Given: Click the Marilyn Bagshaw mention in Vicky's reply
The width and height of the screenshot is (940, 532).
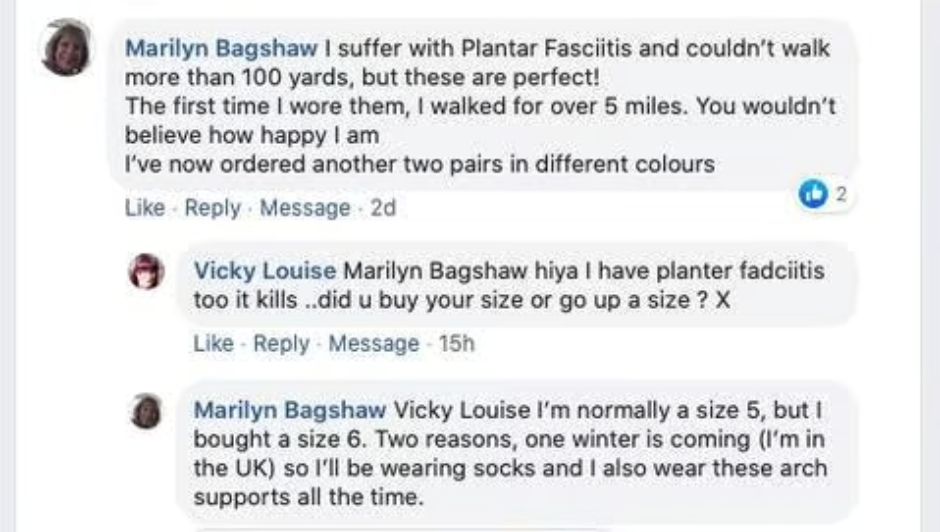Looking at the screenshot, I should [436, 271].
